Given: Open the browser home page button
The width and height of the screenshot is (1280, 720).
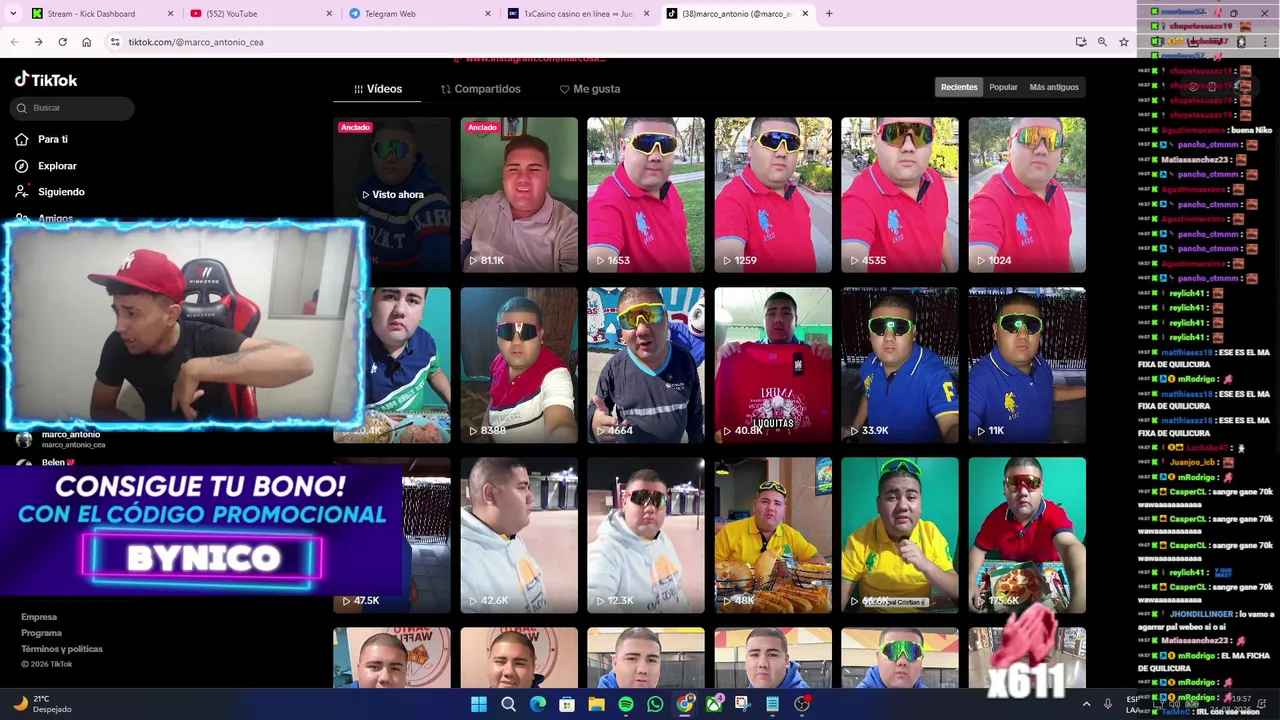Looking at the screenshot, I should 86,42.
